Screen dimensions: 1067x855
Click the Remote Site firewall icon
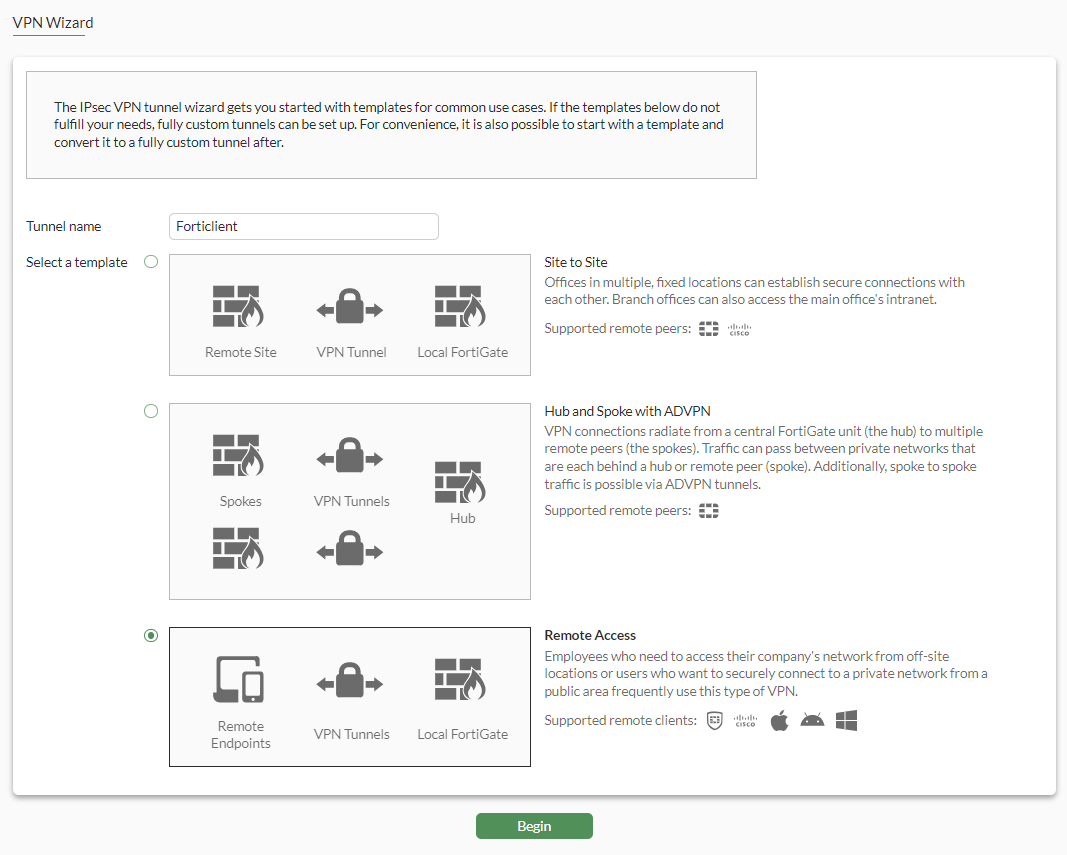tap(240, 303)
